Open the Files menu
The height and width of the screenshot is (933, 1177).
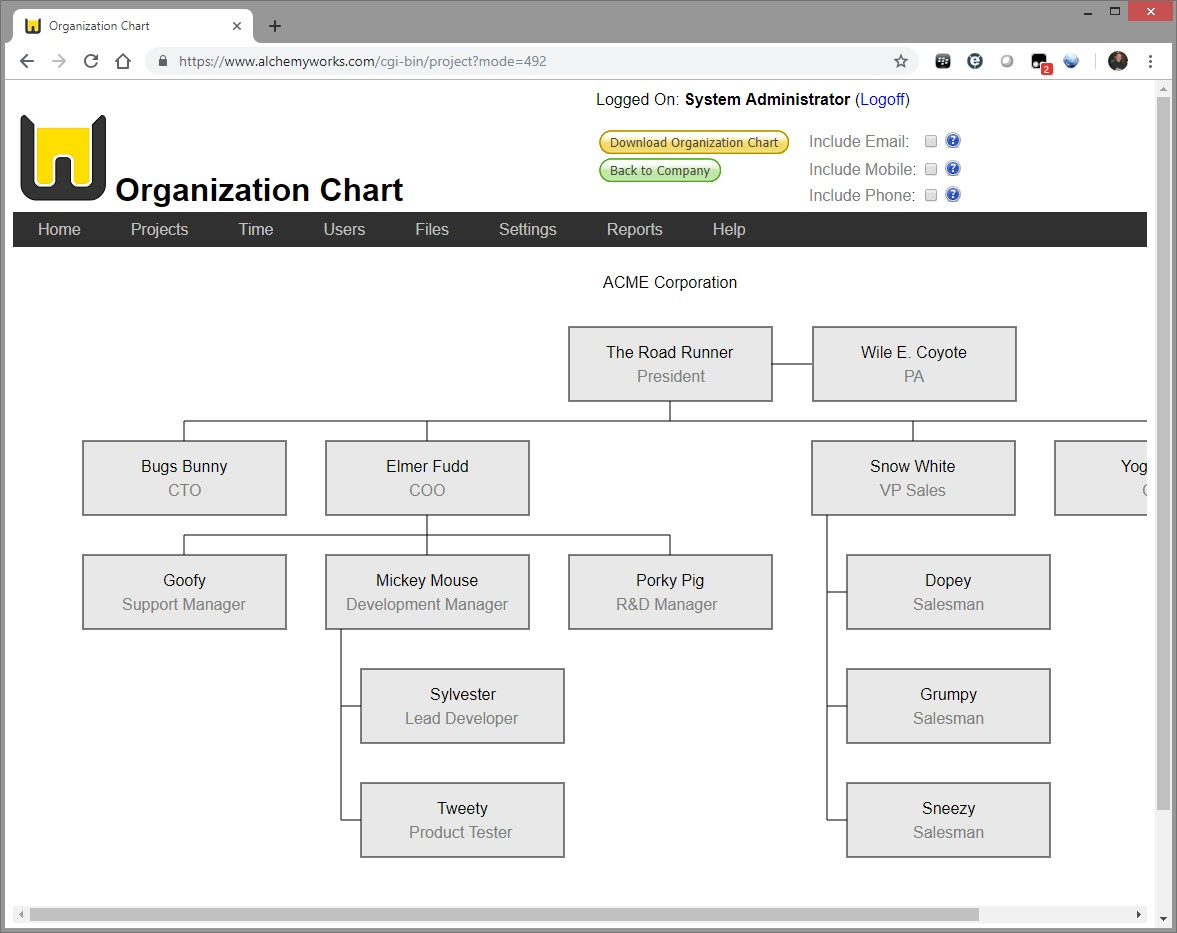pos(432,230)
